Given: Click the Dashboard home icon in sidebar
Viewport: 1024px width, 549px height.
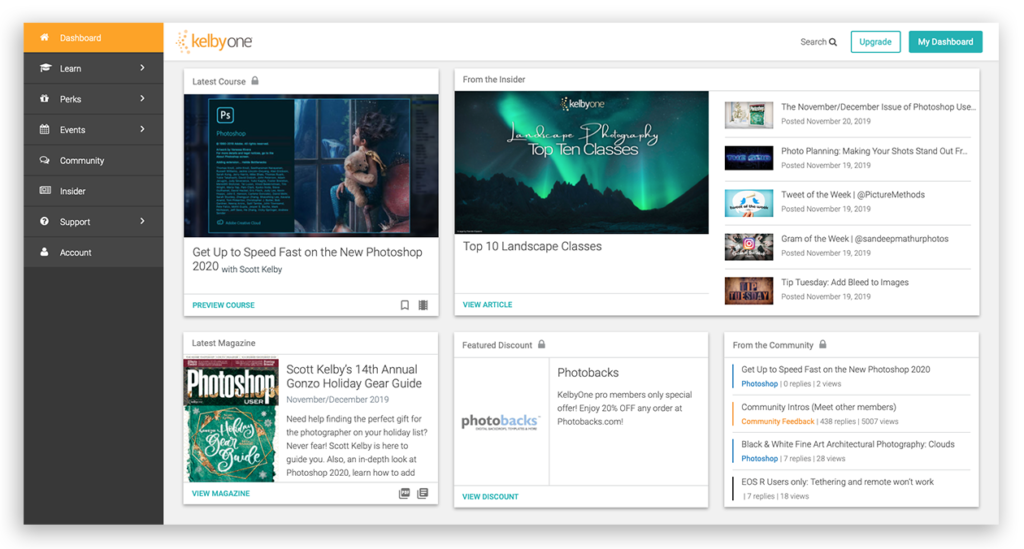Looking at the screenshot, I should click(44, 37).
